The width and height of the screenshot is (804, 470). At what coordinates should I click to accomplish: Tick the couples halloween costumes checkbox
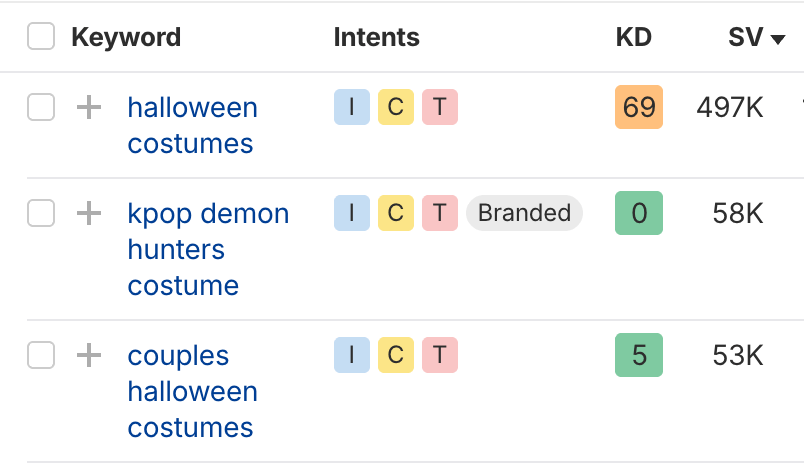tap(41, 355)
